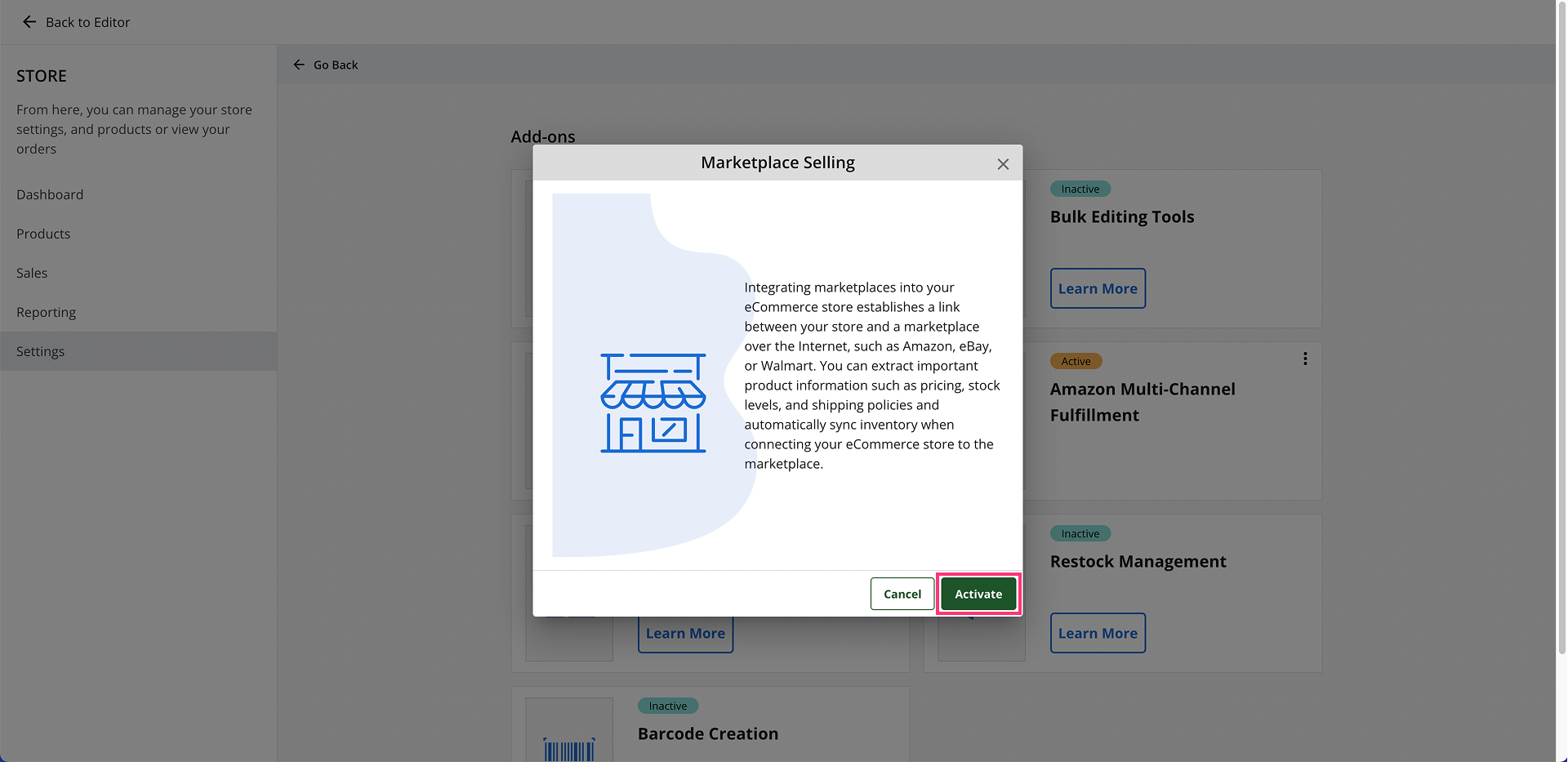This screenshot has height=762, width=1568.
Task: Click the Add-ons page heading
Action: click(543, 136)
